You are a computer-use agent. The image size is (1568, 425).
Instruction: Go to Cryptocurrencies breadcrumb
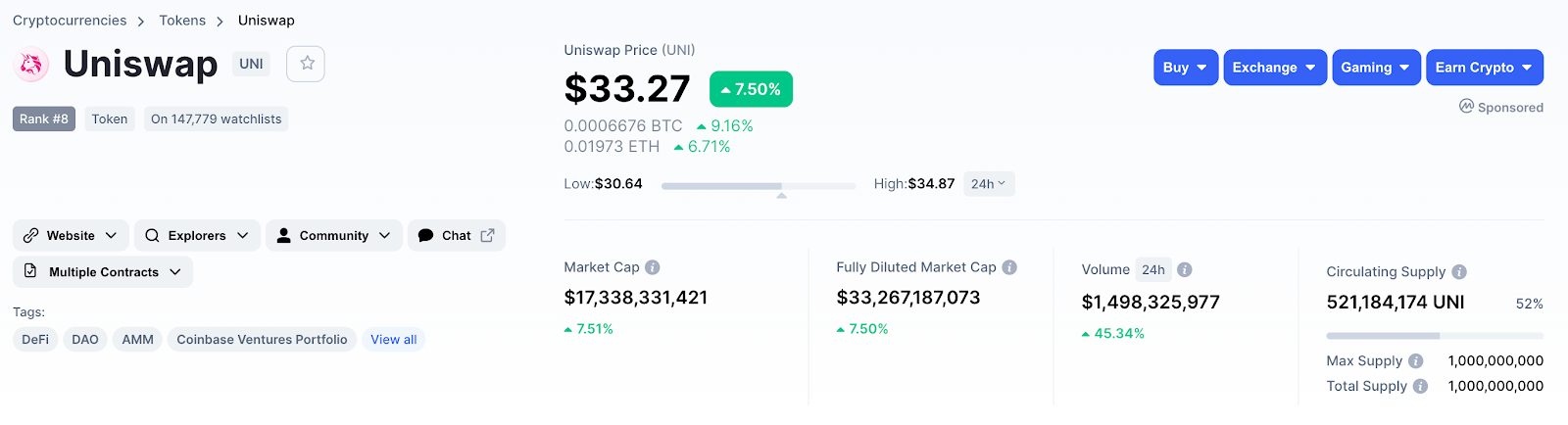[70, 21]
